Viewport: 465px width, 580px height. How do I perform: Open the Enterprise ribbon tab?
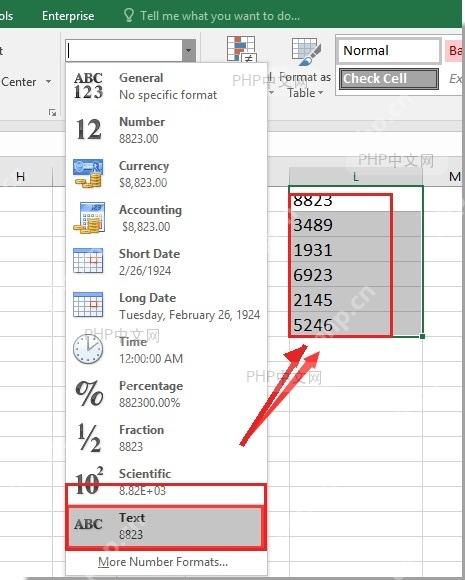point(68,16)
